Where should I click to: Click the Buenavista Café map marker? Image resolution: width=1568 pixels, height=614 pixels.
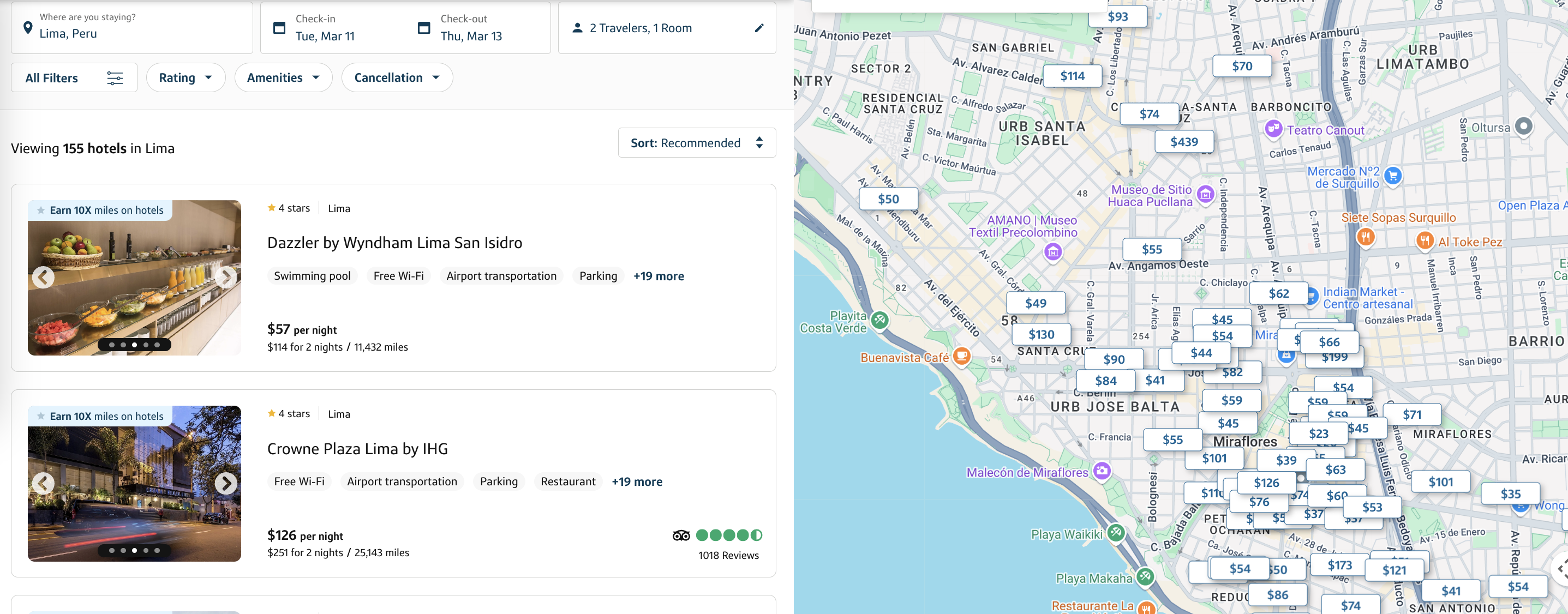(962, 356)
